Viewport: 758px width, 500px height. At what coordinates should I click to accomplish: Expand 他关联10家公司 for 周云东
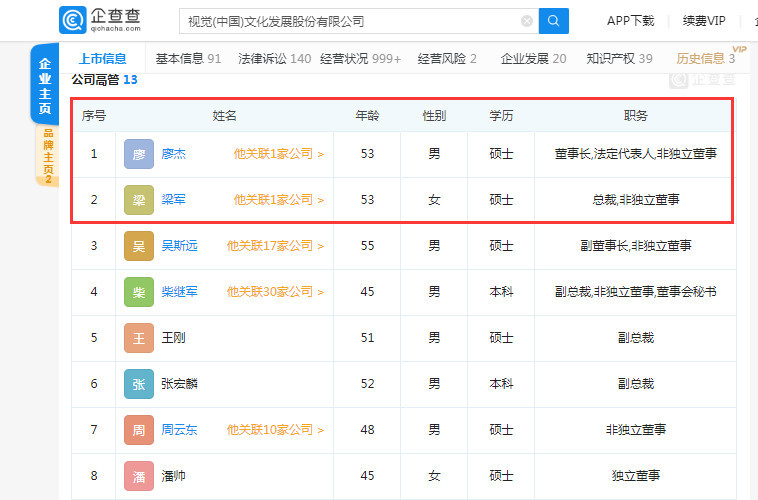(x=276, y=429)
